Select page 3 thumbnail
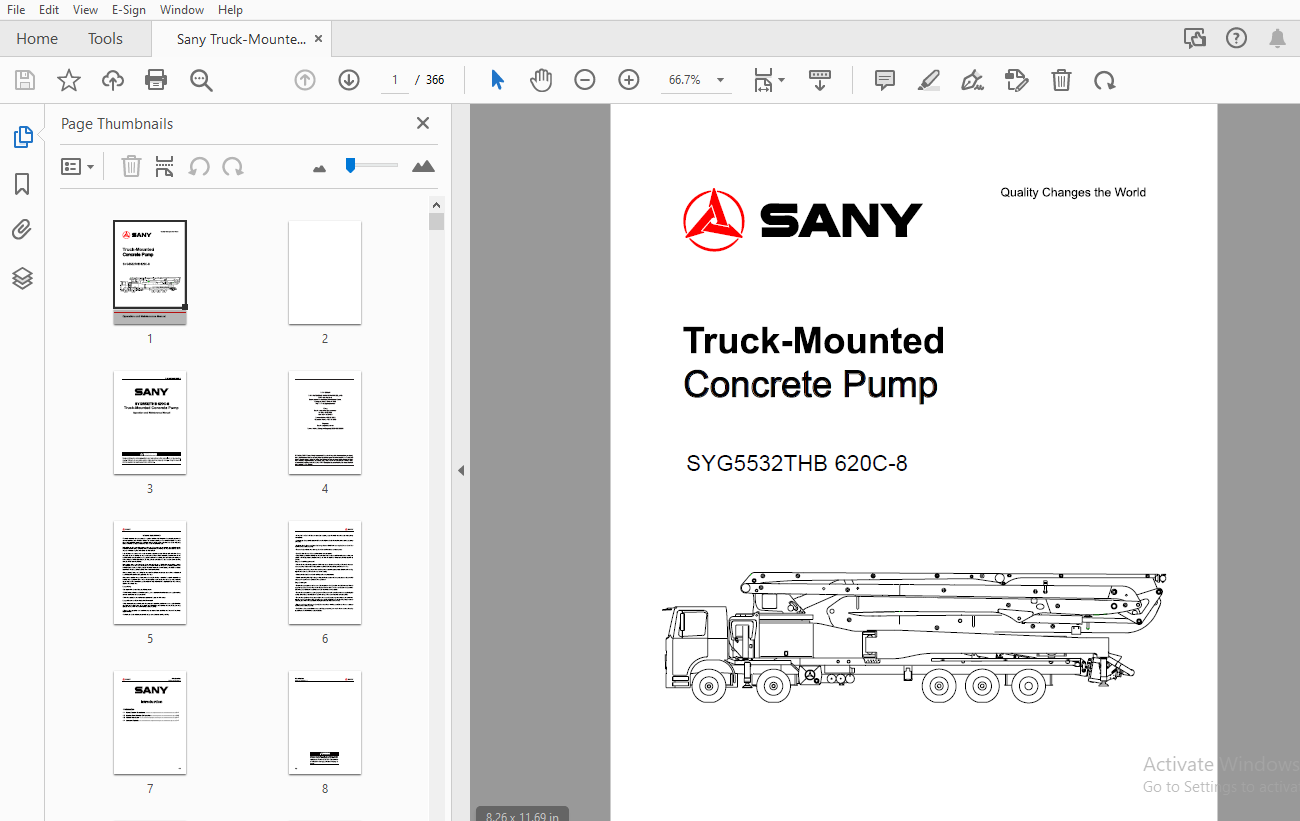Screen dimensions: 1300x821 pyautogui.click(x=150, y=422)
